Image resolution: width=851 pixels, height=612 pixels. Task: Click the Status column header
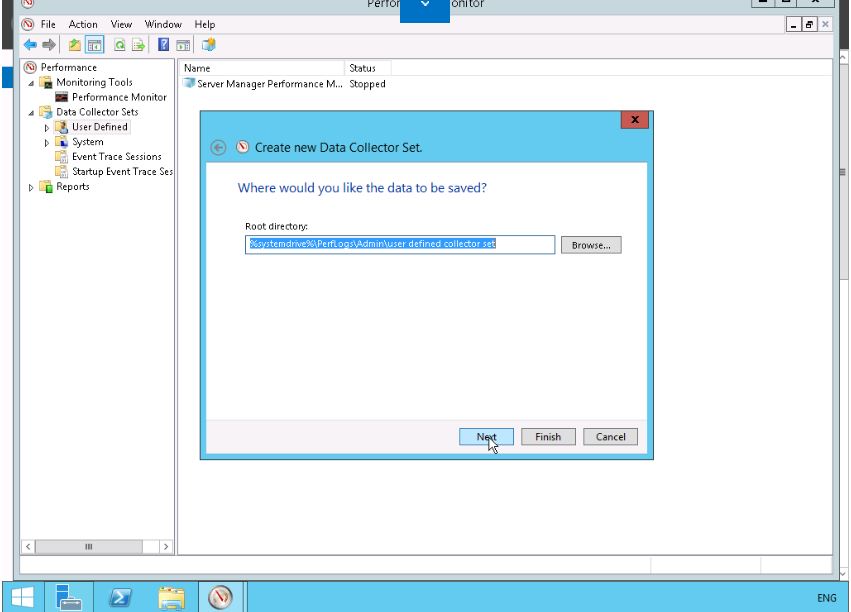368,68
